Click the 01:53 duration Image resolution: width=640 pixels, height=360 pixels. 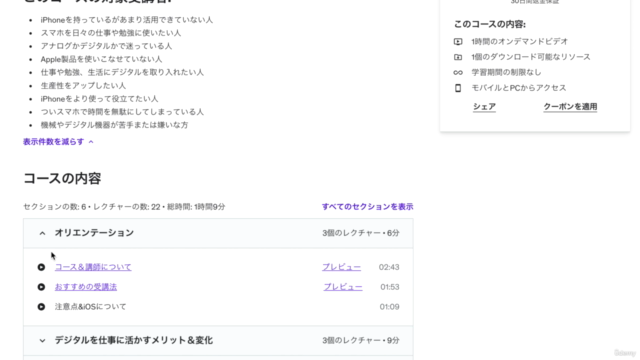point(390,287)
